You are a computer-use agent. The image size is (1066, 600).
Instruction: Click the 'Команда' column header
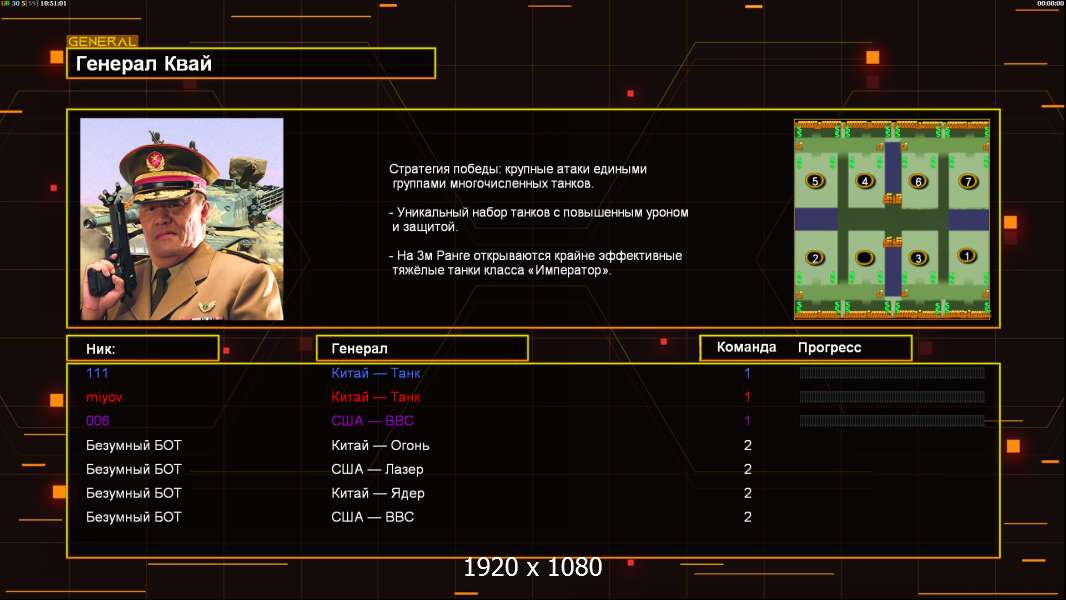[x=746, y=347]
